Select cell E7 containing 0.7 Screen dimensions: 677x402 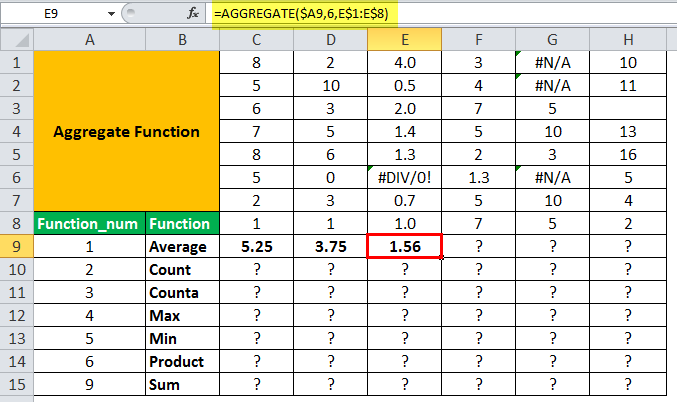point(405,200)
